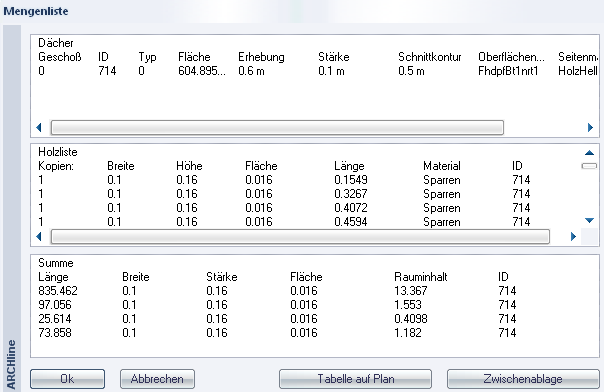
Task: Click the ARCHline vertical sidebar label
Action: tap(11, 365)
